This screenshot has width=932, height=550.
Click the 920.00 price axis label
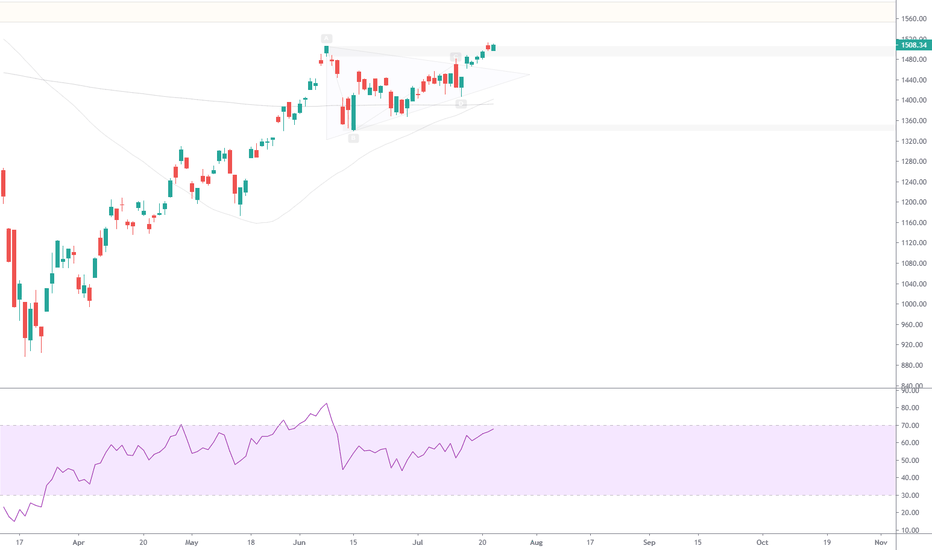click(x=912, y=345)
